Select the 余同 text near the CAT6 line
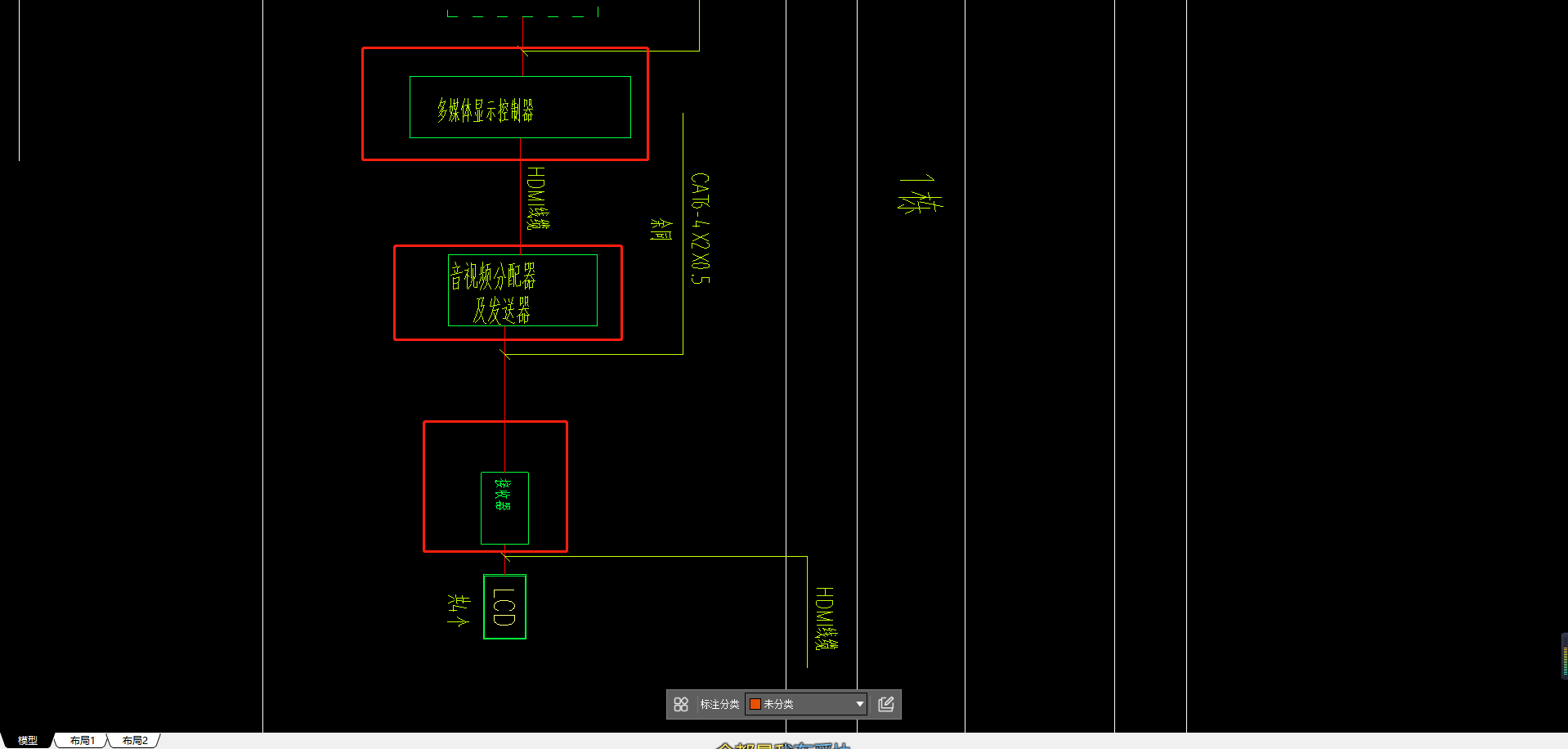 click(661, 229)
